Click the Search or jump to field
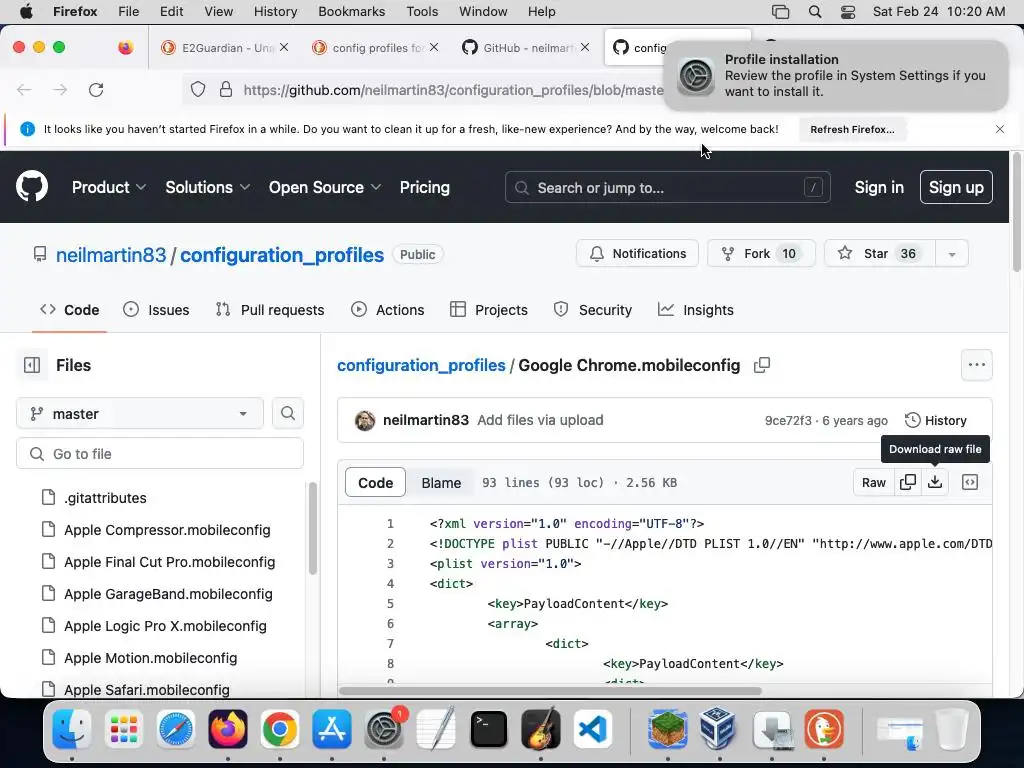The image size is (1024, 768). [x=667, y=187]
